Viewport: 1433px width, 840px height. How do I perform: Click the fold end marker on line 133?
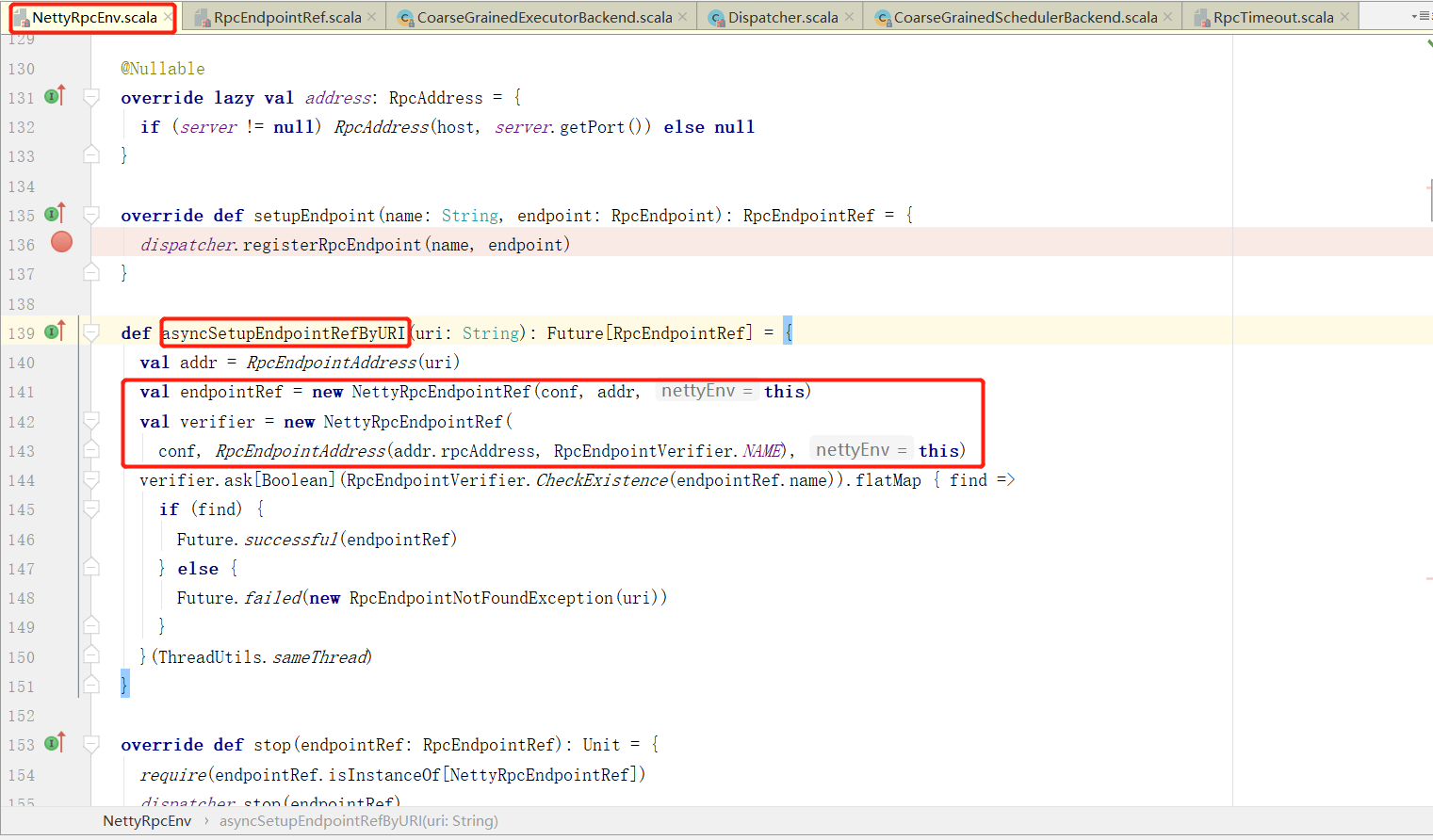91,154
